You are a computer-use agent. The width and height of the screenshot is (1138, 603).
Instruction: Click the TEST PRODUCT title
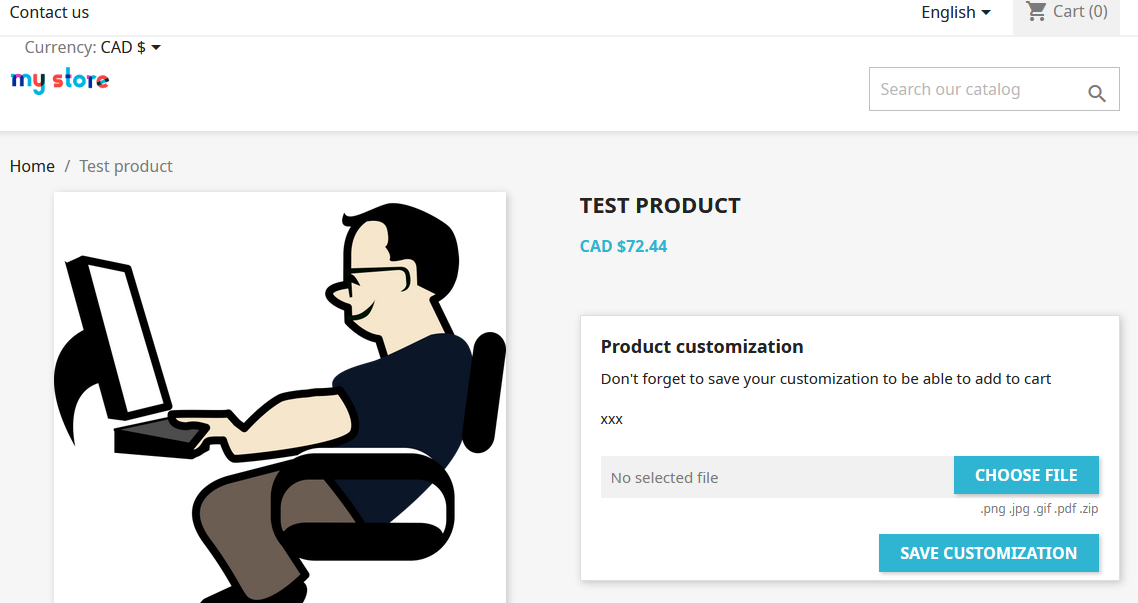660,206
